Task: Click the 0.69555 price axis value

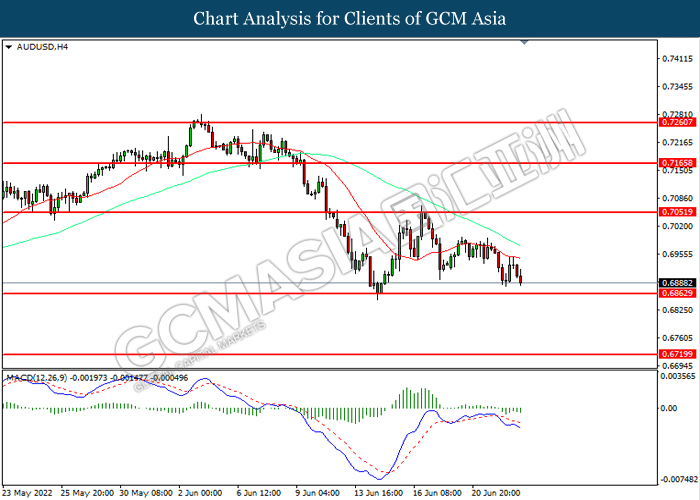Action: coord(677,254)
